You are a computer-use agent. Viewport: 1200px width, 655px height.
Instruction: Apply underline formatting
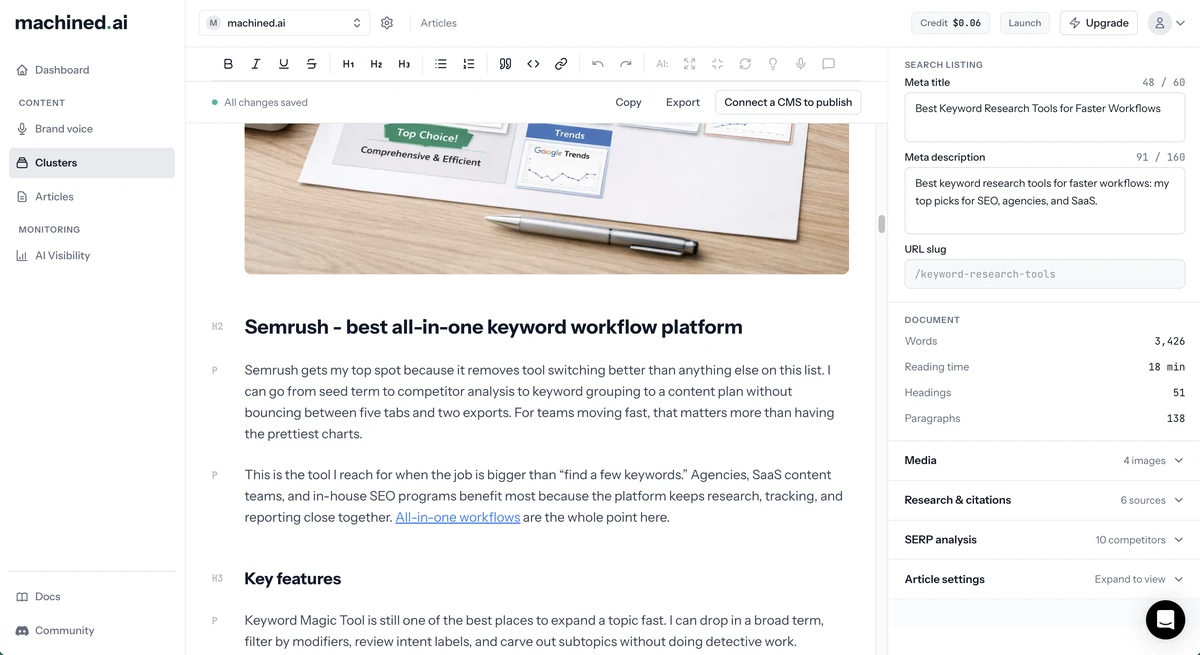pyautogui.click(x=284, y=64)
